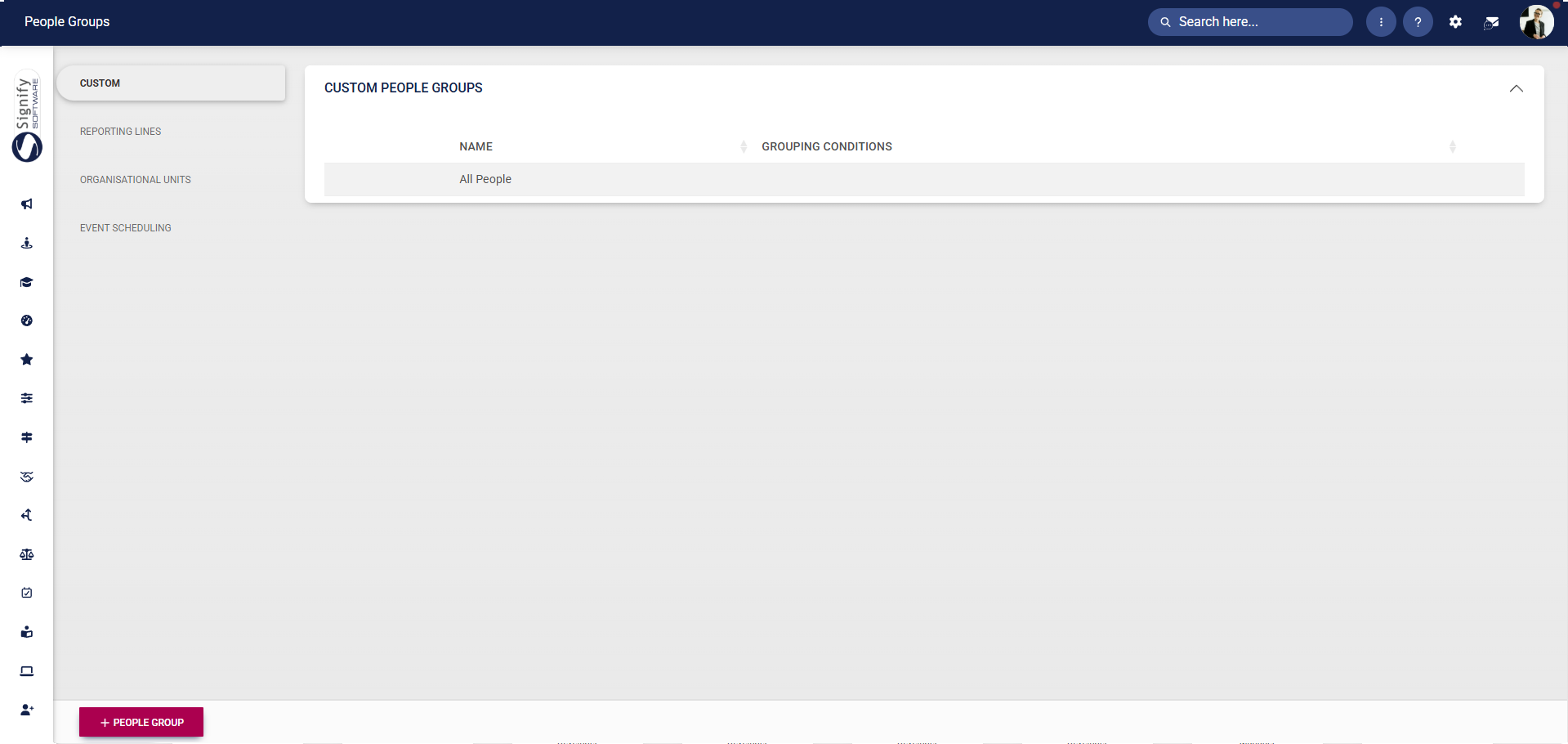Open the dashboard gauge icon in sidebar
Image resolution: width=1568 pixels, height=744 pixels.
pos(27,320)
